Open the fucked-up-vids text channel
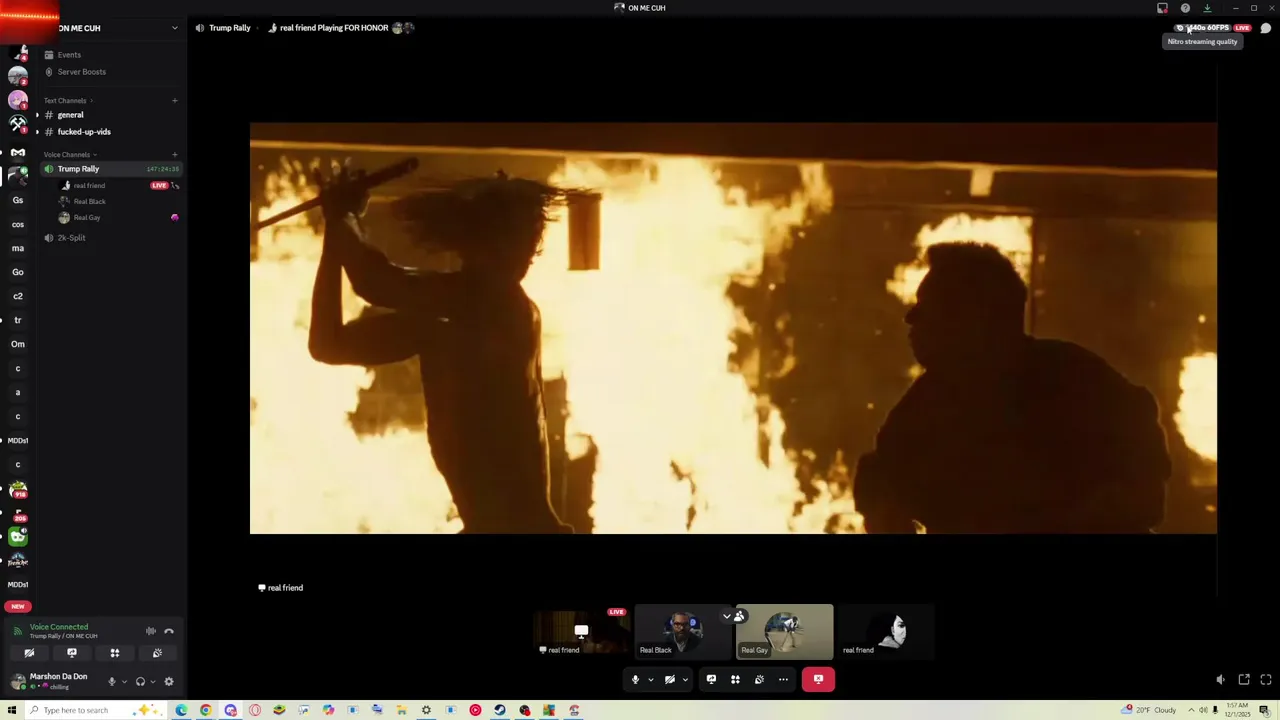1280x720 pixels. tap(110, 132)
